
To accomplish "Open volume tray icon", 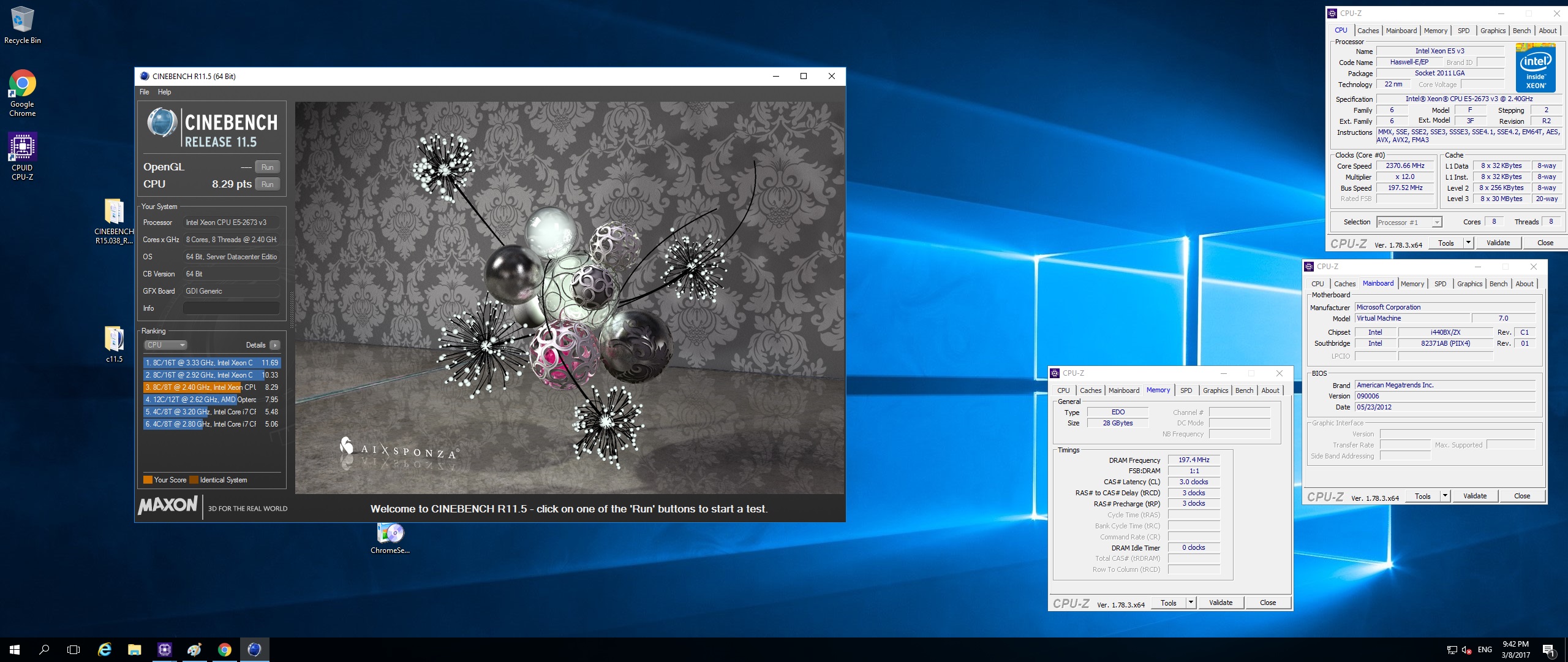I will [1466, 650].
